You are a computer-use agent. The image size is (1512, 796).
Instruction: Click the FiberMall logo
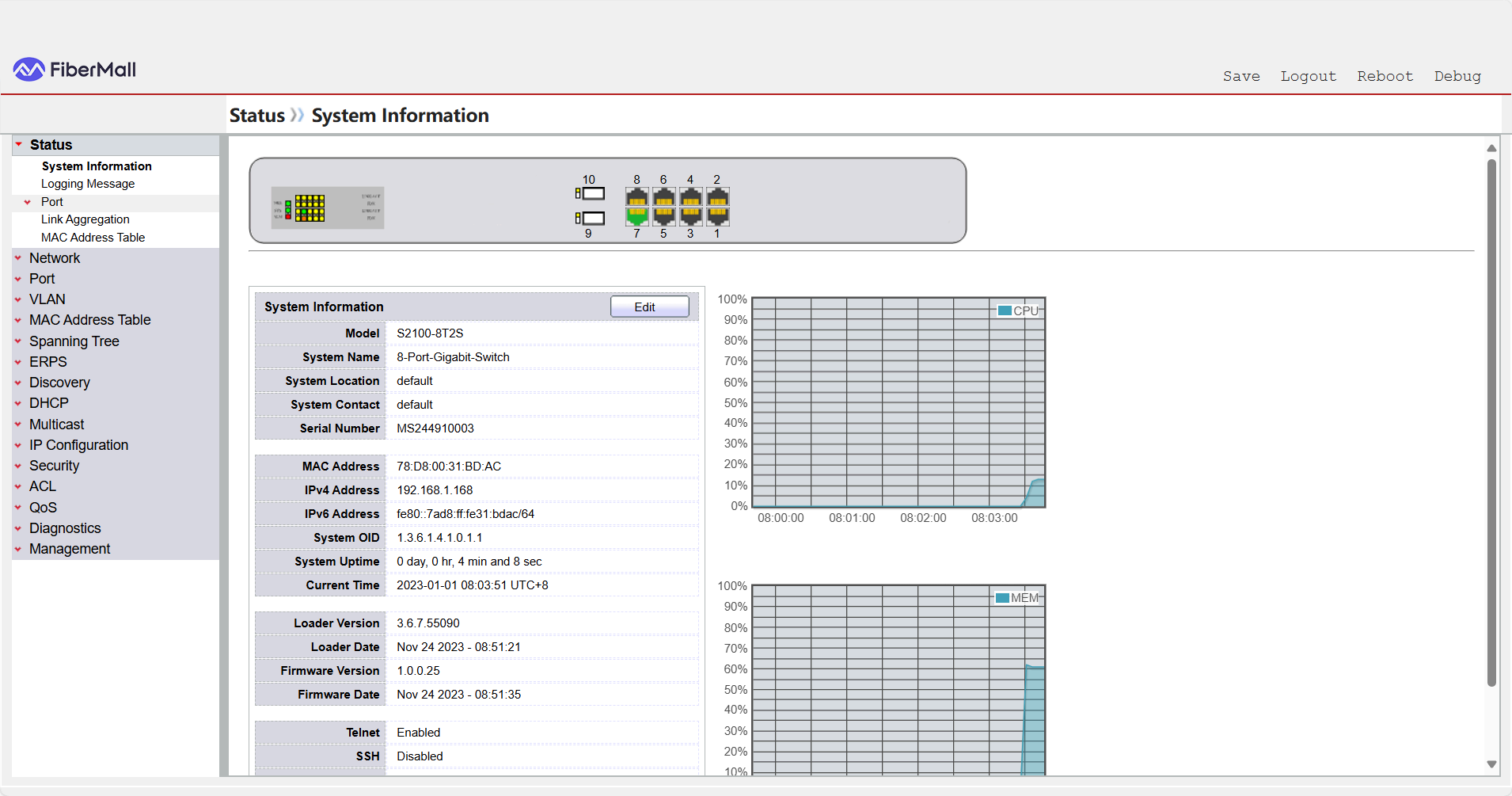click(x=74, y=70)
